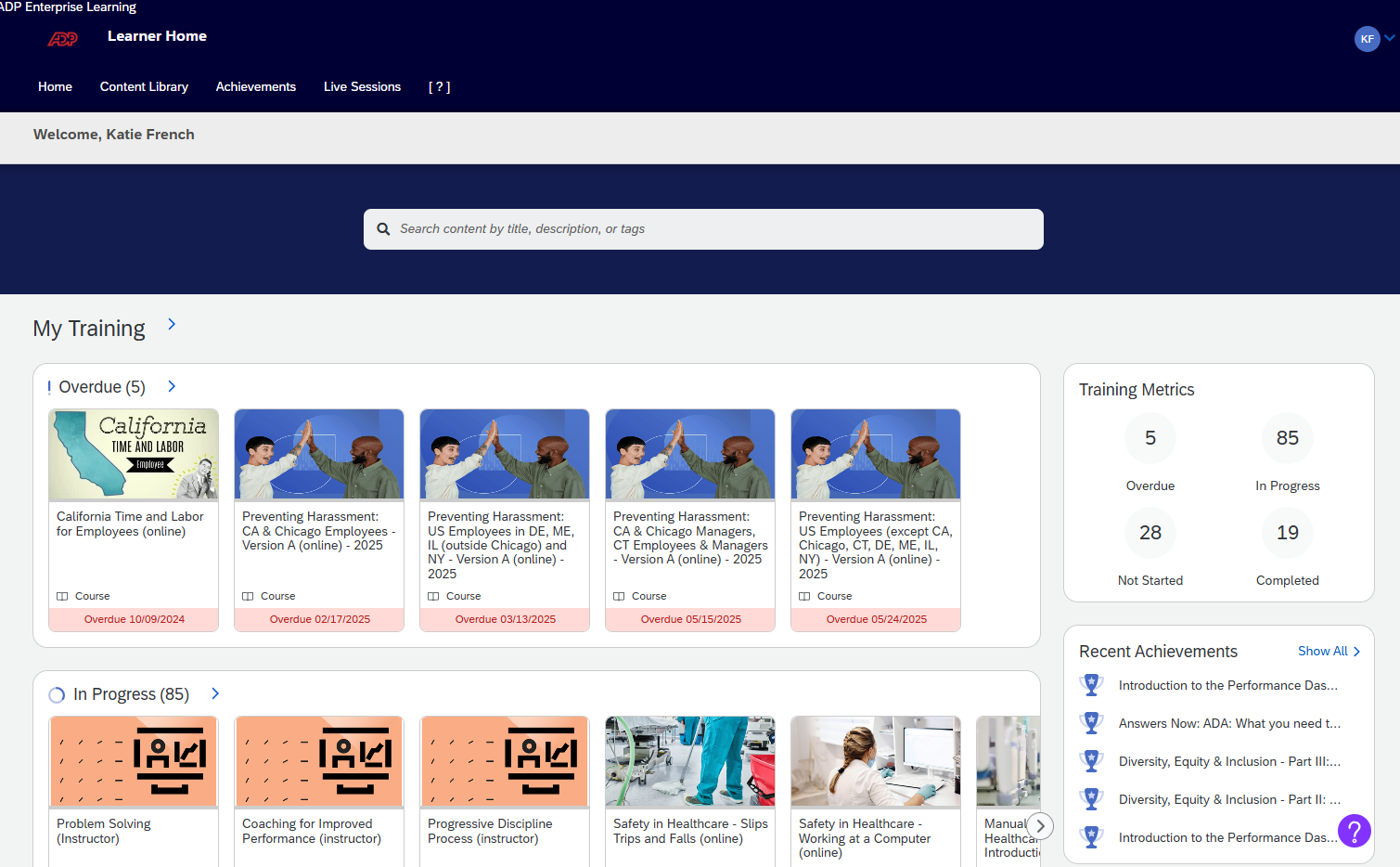The width and height of the screenshot is (1400, 867).
Task: Click the search magnifier icon
Action: (383, 228)
